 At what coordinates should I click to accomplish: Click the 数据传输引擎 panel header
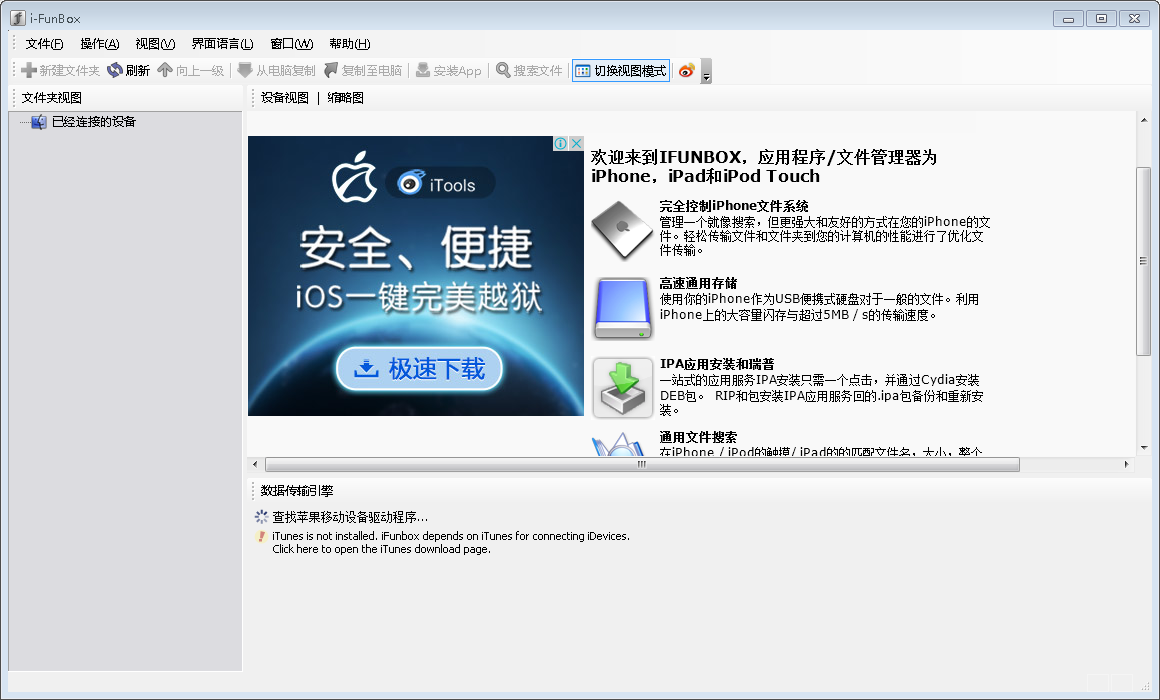coord(297,491)
